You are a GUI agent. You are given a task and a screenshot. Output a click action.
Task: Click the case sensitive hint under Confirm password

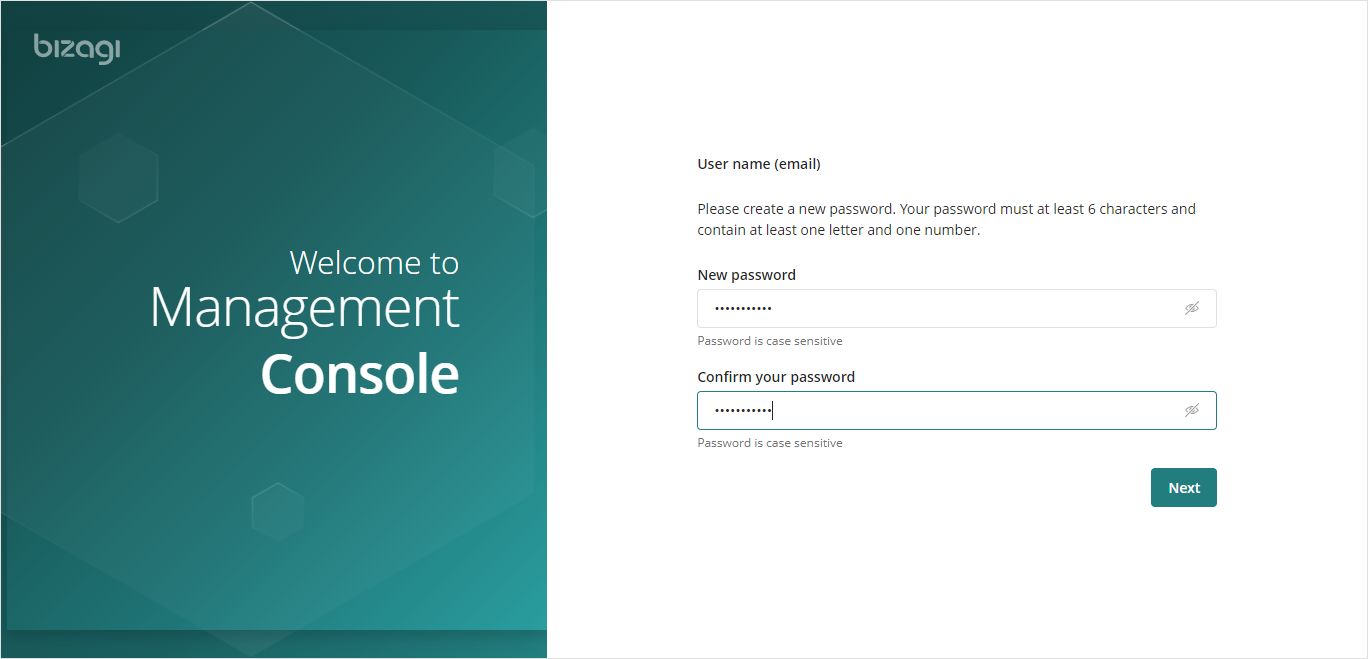click(x=770, y=443)
